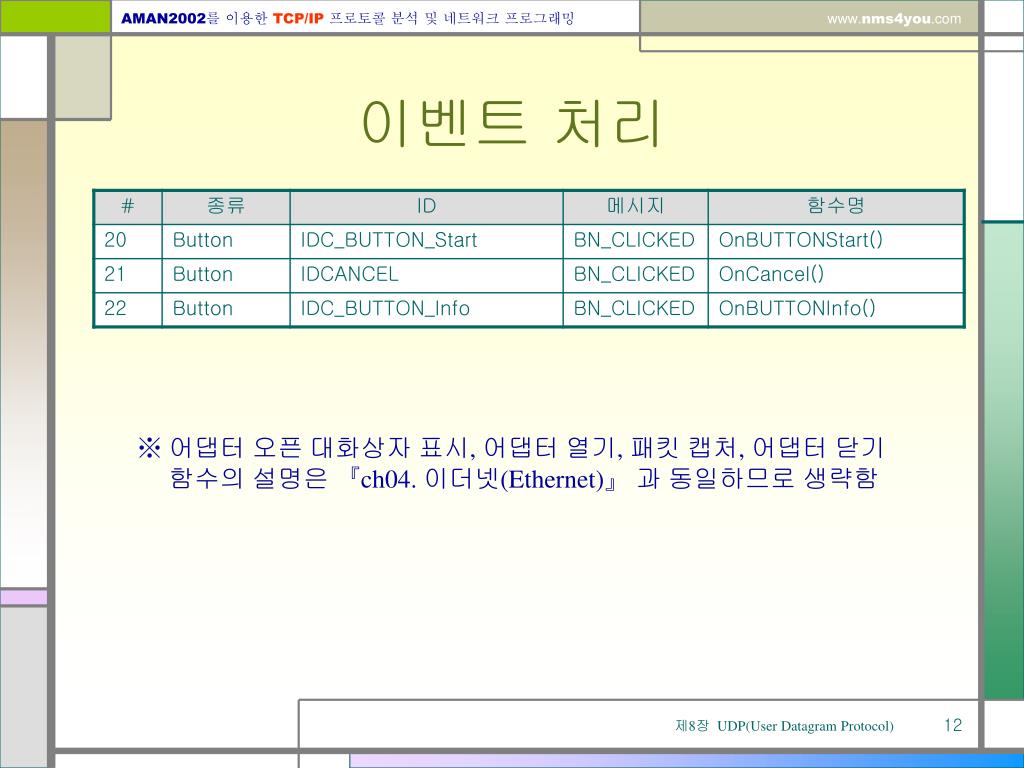Click the www.nms4you.com link in header
This screenshot has height=768, width=1024.
(x=893, y=19)
